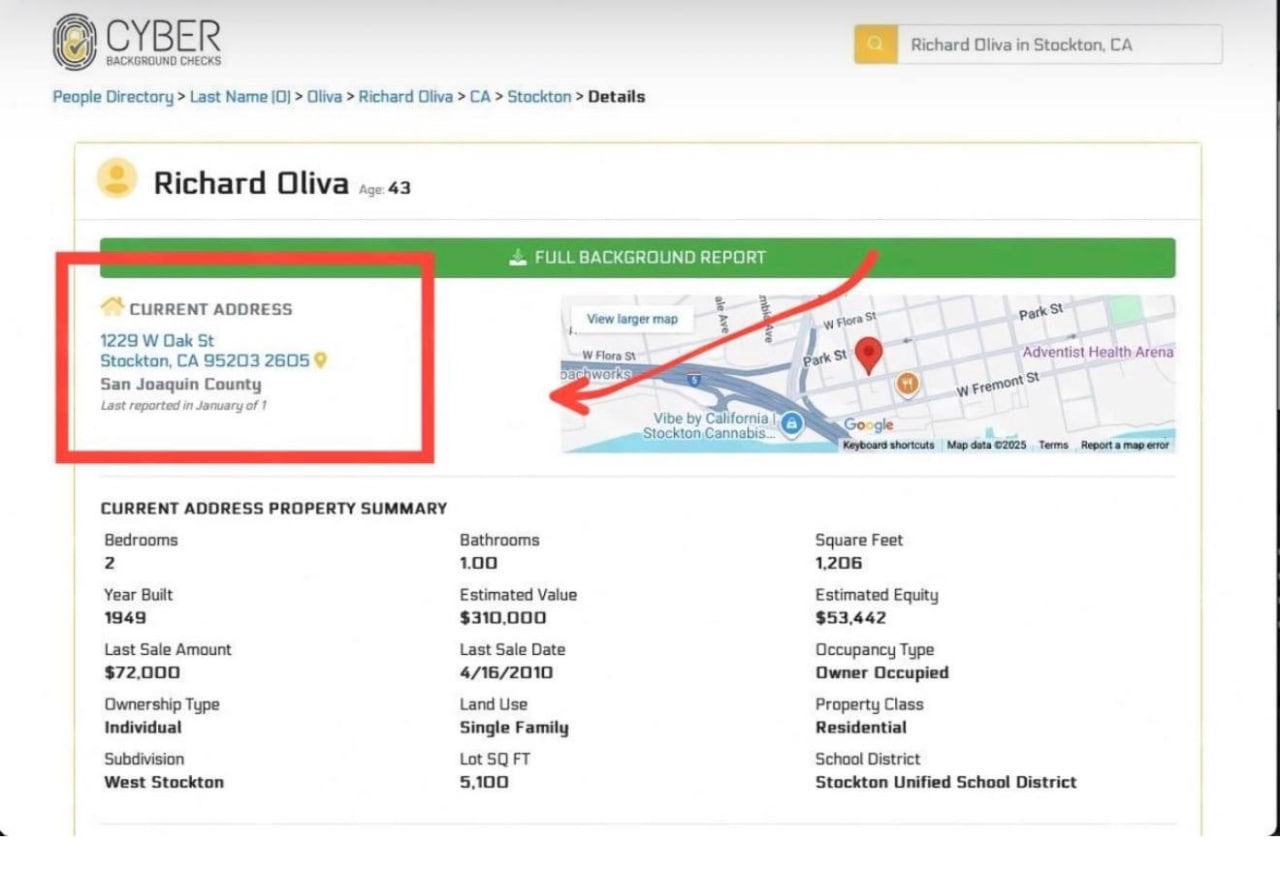The image size is (1280, 872).
Task: Click the yellow location pin after the ZIP code
Action: 321,361
